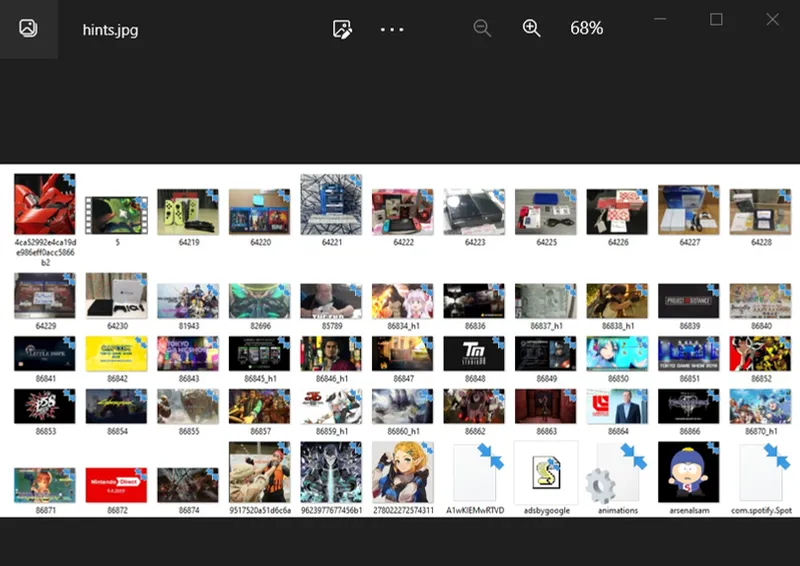Select thumbnail 86857
Image resolution: width=800 pixels, height=566 pixels.
[259, 406]
